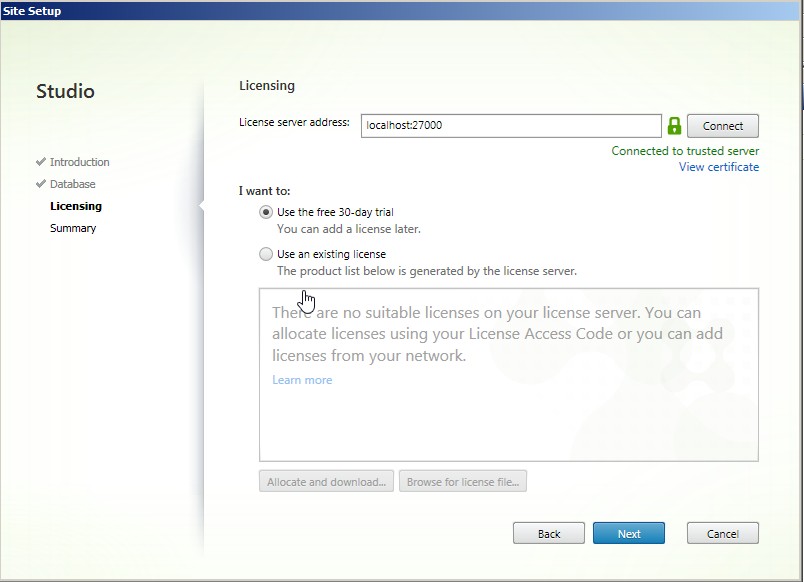804x582 pixels.
Task: Click the checkmark icon beside Introduction
Action: (41, 162)
